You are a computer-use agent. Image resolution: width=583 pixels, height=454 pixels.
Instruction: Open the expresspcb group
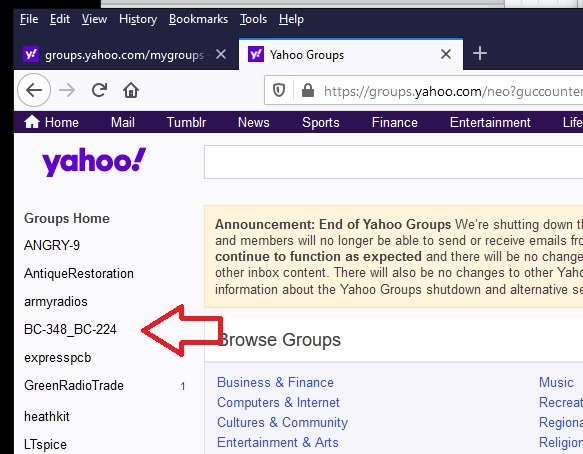[58, 358]
